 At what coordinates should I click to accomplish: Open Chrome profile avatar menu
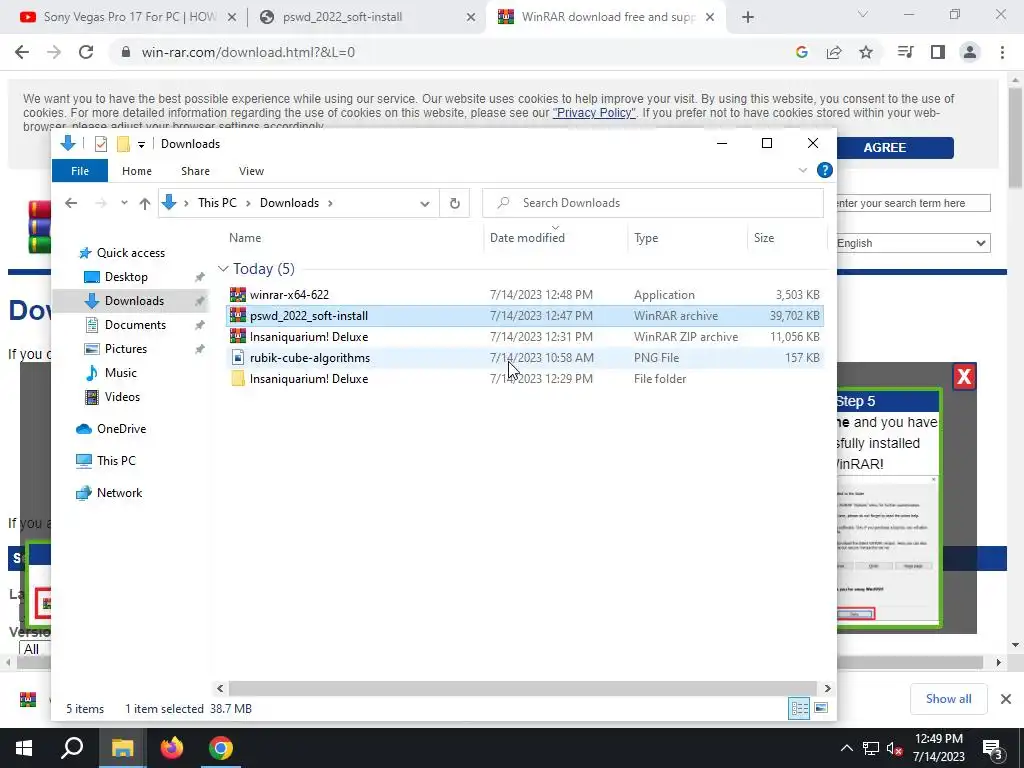[970, 52]
